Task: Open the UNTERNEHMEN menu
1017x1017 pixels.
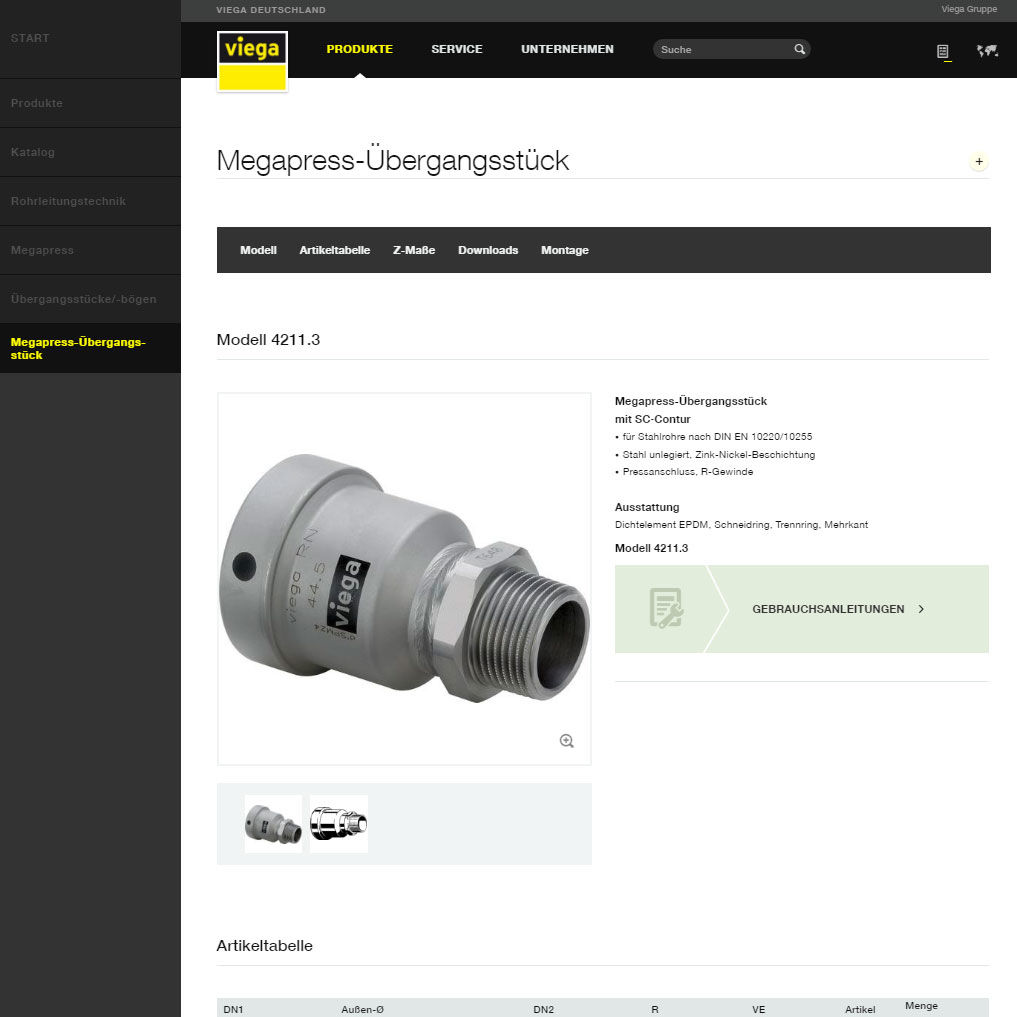Action: 567,49
